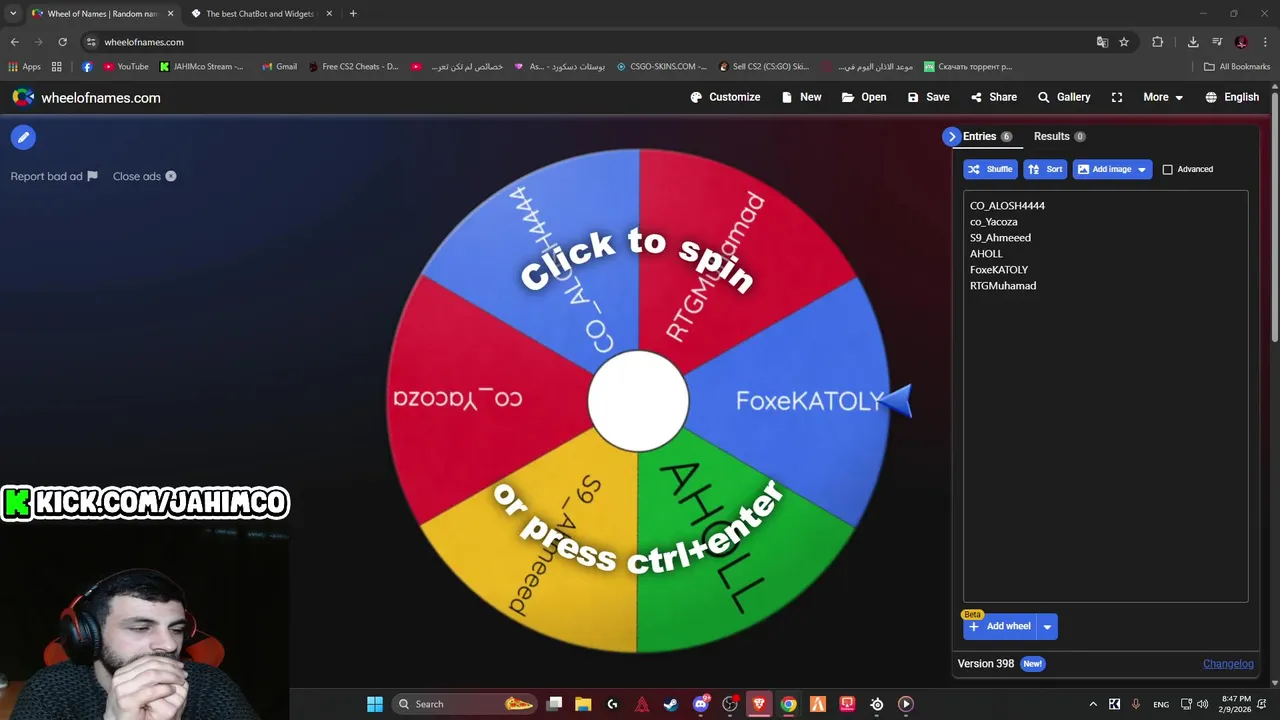Open Steam from the taskbar
Image resolution: width=1280 pixels, height=720 pixels.
coord(671,704)
